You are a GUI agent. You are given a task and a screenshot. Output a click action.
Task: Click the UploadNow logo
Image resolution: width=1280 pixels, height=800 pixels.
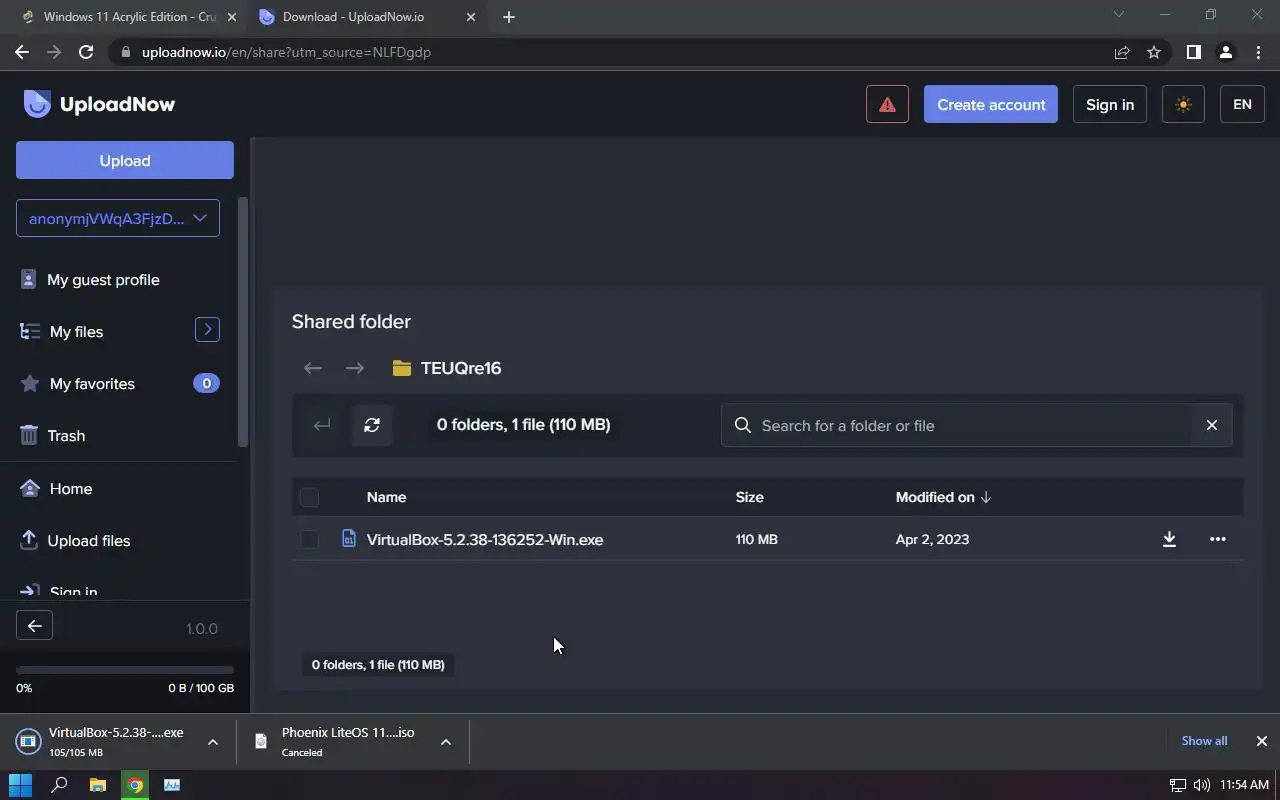[99, 104]
